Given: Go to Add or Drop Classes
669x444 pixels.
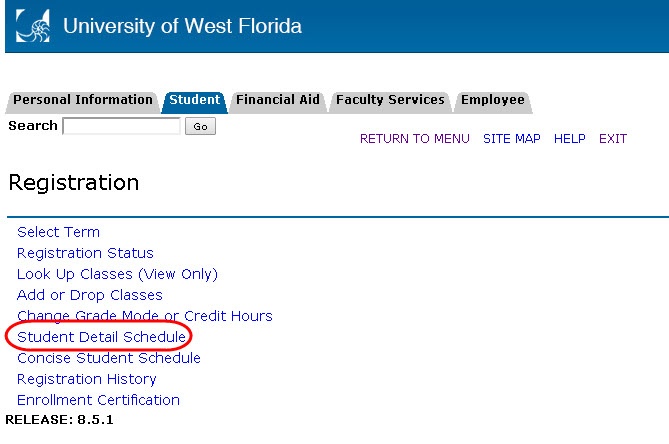Looking at the screenshot, I should click(90, 295).
